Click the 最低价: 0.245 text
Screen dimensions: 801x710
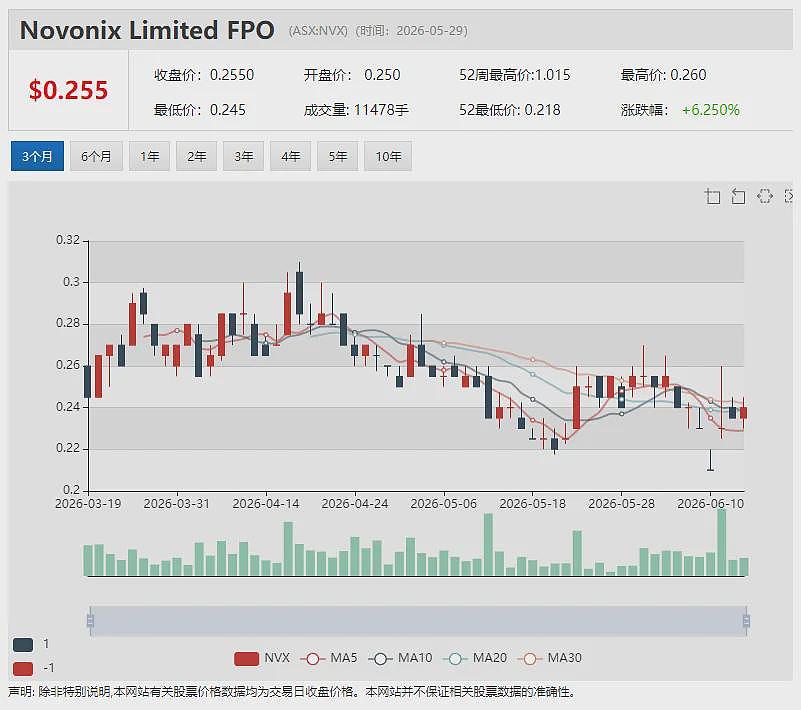coord(200,110)
